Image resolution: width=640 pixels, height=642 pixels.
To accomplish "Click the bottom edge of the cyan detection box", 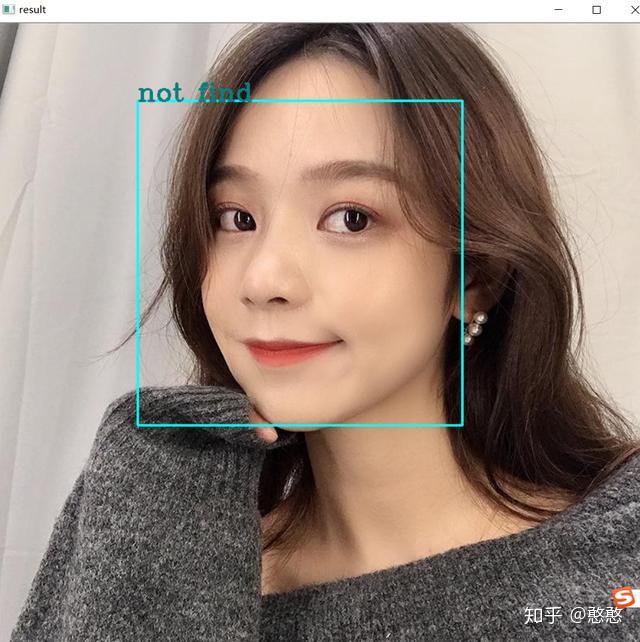I will click(300, 425).
